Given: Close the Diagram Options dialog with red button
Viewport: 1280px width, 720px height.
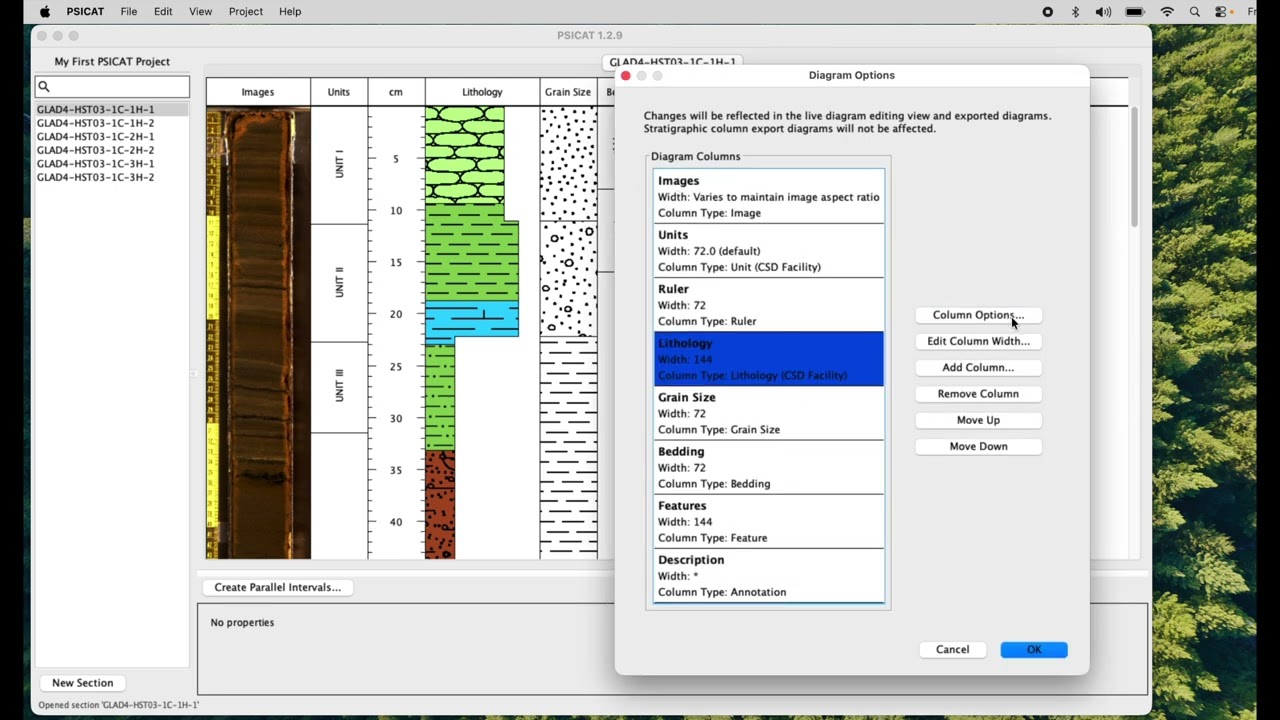Looking at the screenshot, I should (626, 76).
